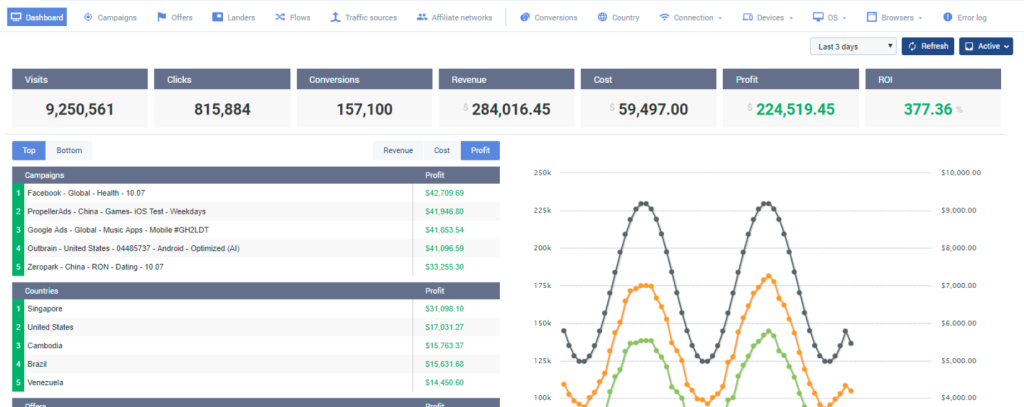
Task: Refresh the dashboard data
Action: click(927, 46)
